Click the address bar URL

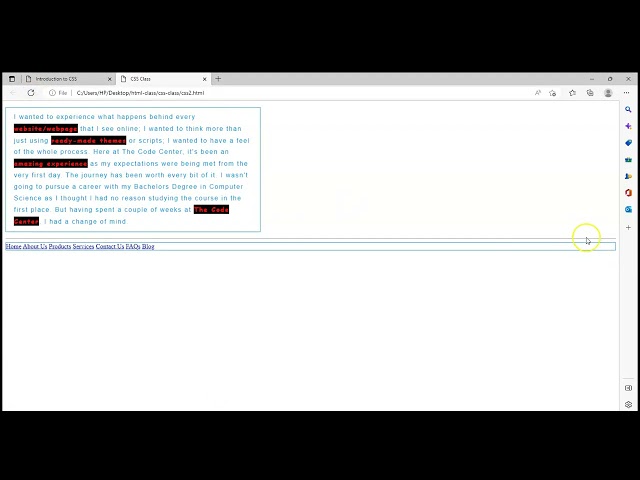(x=140, y=93)
